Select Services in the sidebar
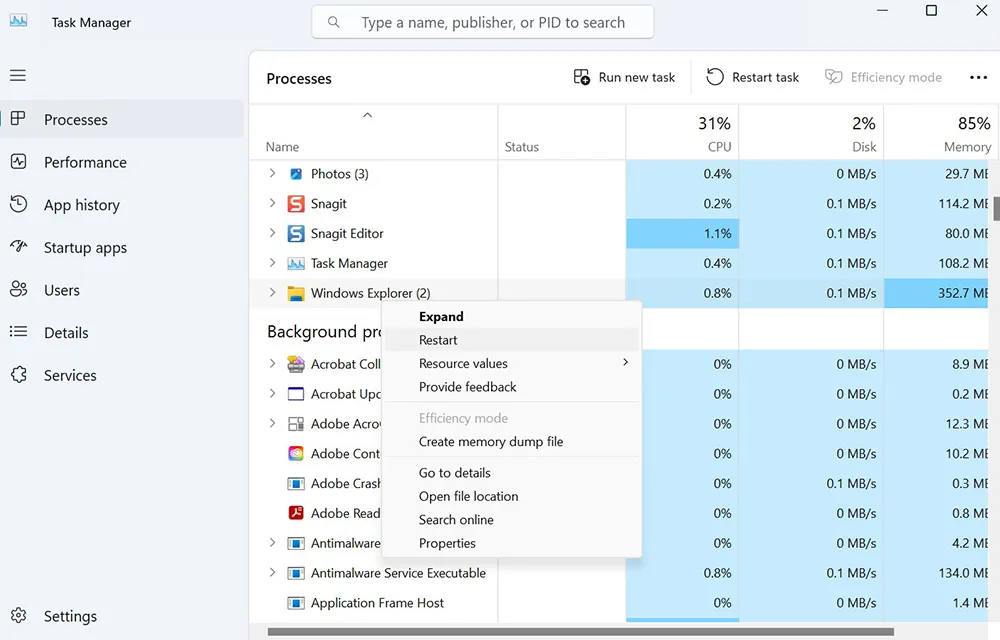This screenshot has width=1000, height=640. point(69,375)
